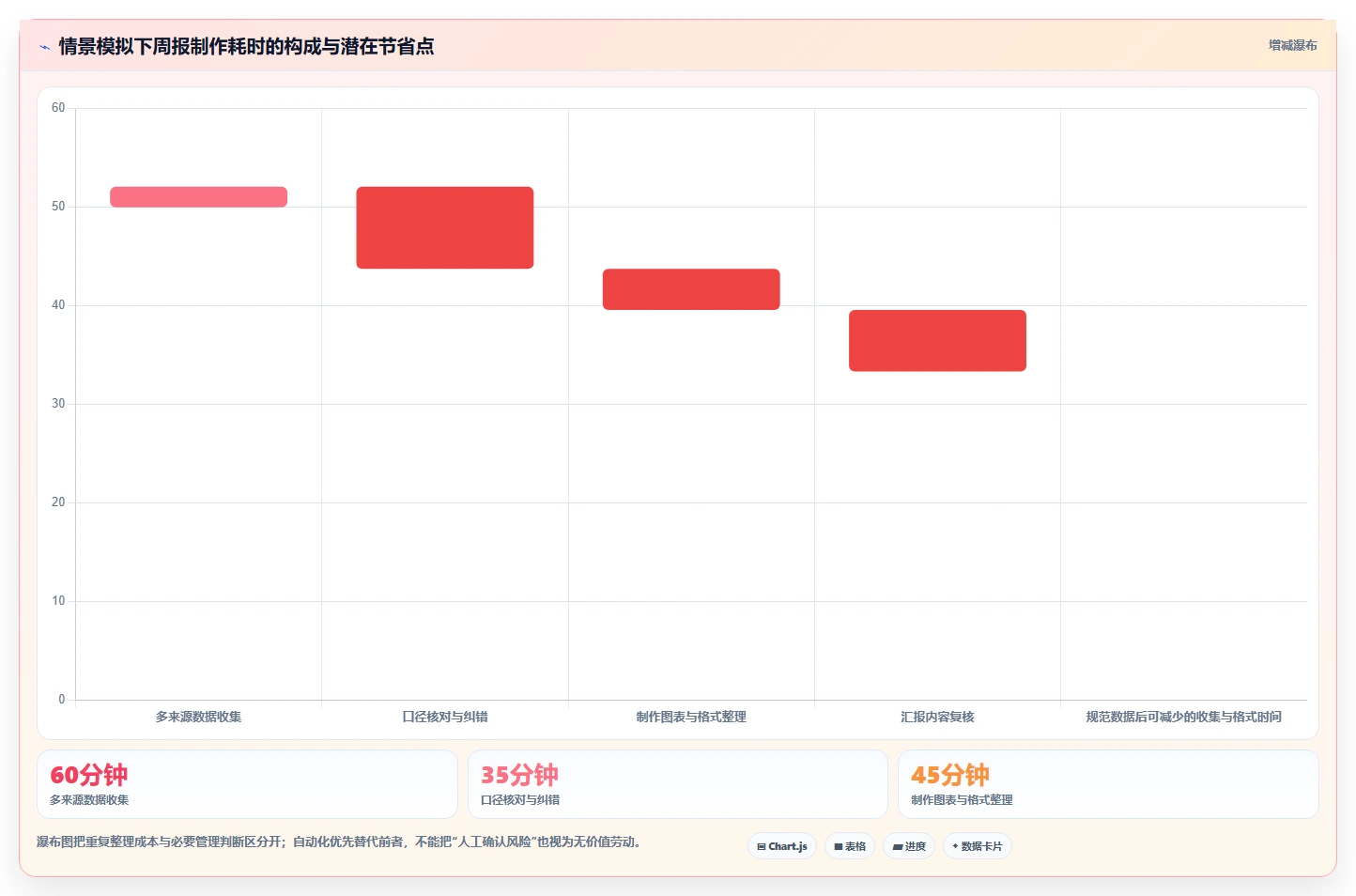The image size is (1356, 896).
Task: Click the y-axis value 50
Action: click(58, 207)
